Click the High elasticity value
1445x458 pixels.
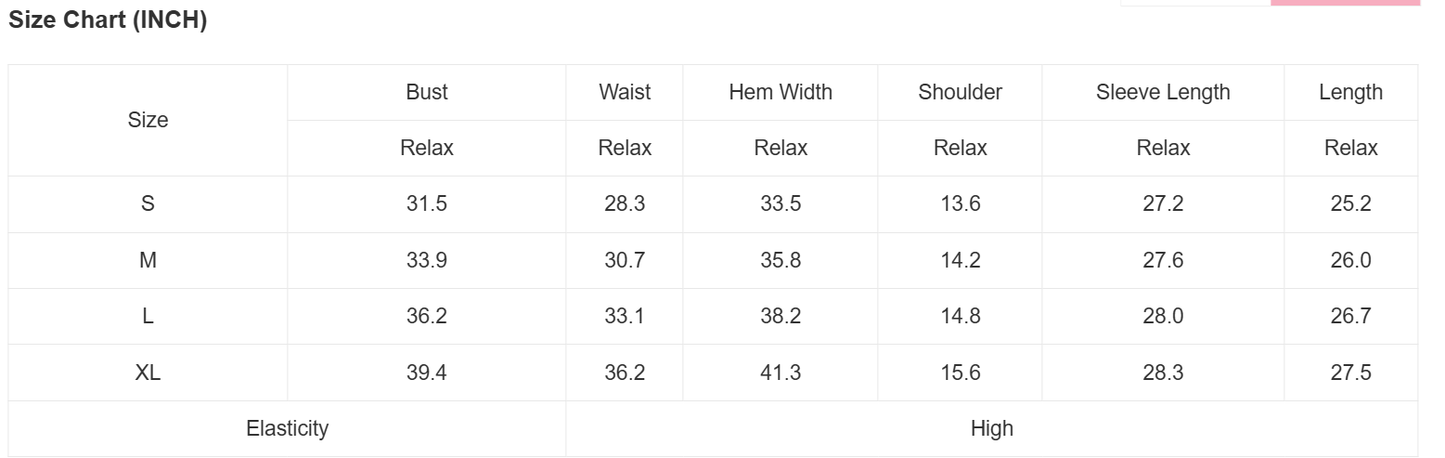[992, 429]
